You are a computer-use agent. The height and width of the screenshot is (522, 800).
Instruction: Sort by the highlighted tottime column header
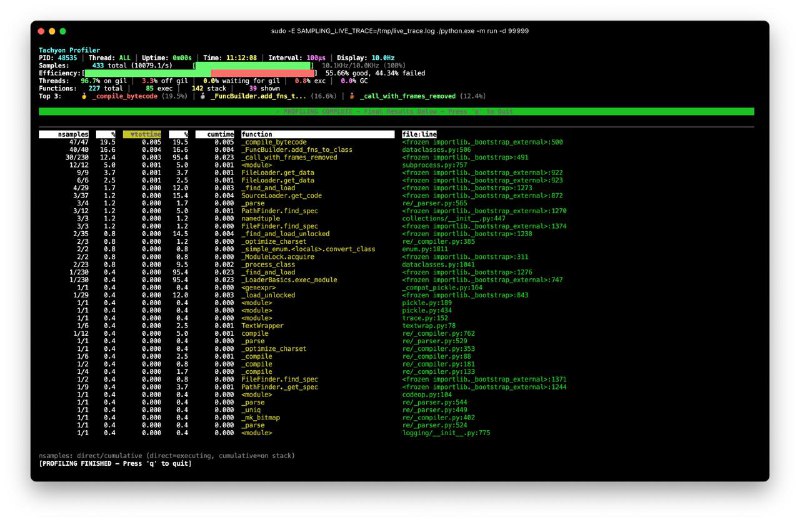(x=143, y=134)
